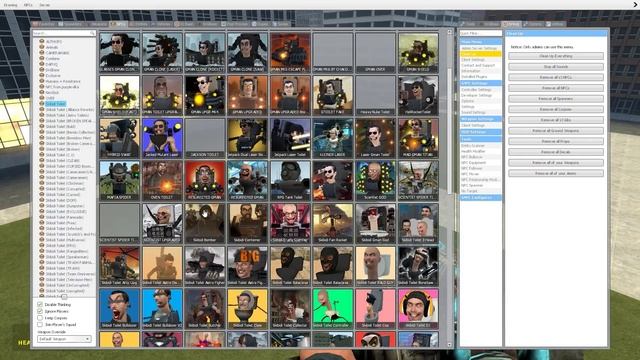640x360 pixels.
Task: Click the MAFIA SPIDER thumbnail
Action: tap(120, 180)
